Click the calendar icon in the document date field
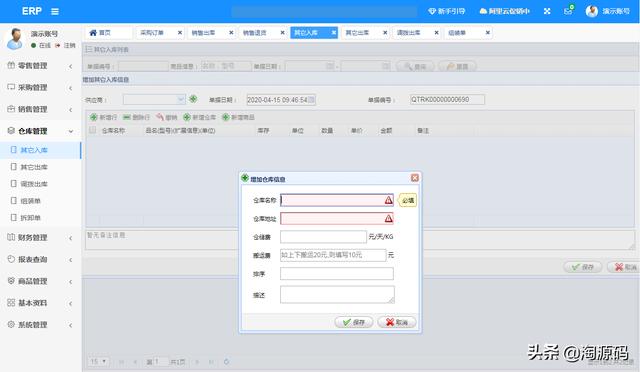The height and width of the screenshot is (372, 640). (x=311, y=100)
